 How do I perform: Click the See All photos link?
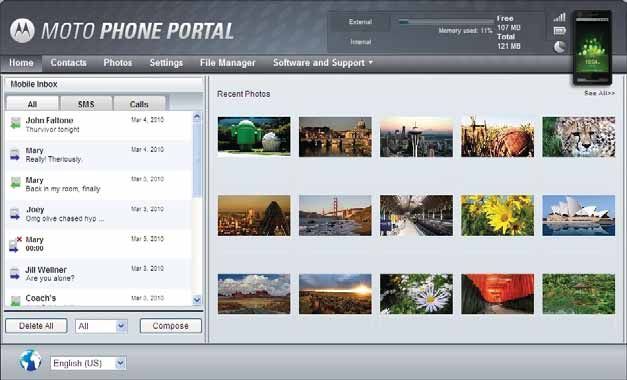click(599, 93)
